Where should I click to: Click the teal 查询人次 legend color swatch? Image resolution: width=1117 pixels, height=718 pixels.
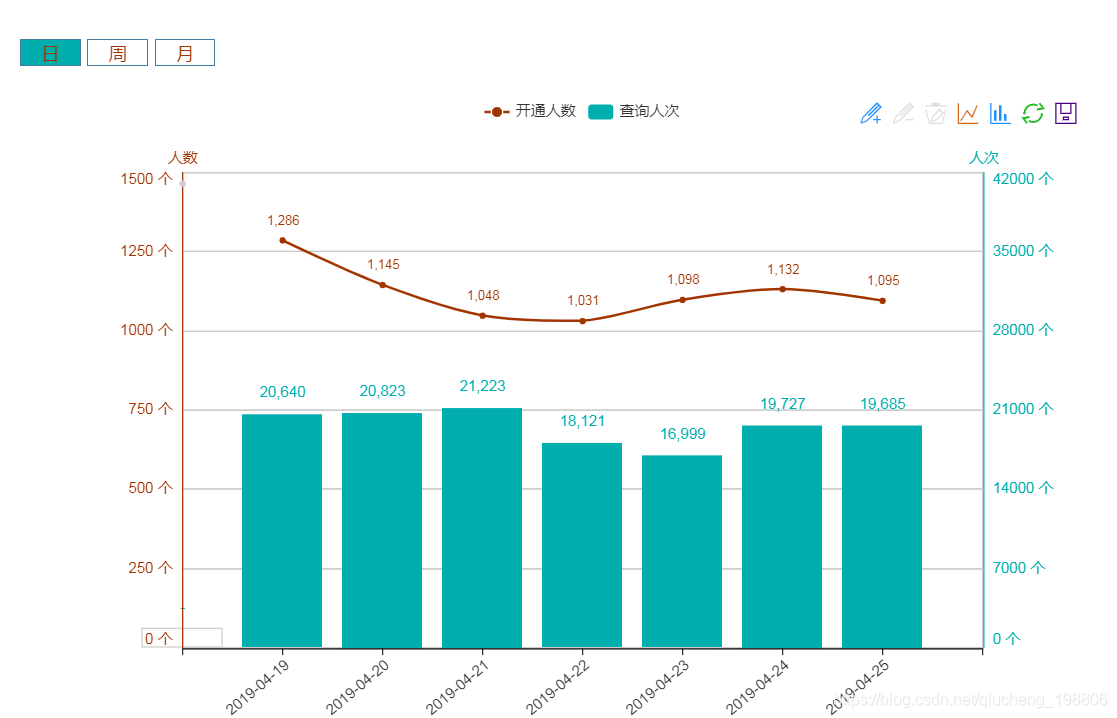pos(600,111)
